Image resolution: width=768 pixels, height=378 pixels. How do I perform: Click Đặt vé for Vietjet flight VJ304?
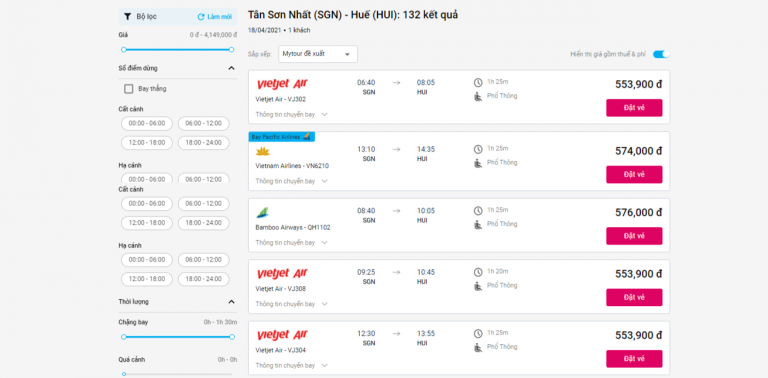634,359
